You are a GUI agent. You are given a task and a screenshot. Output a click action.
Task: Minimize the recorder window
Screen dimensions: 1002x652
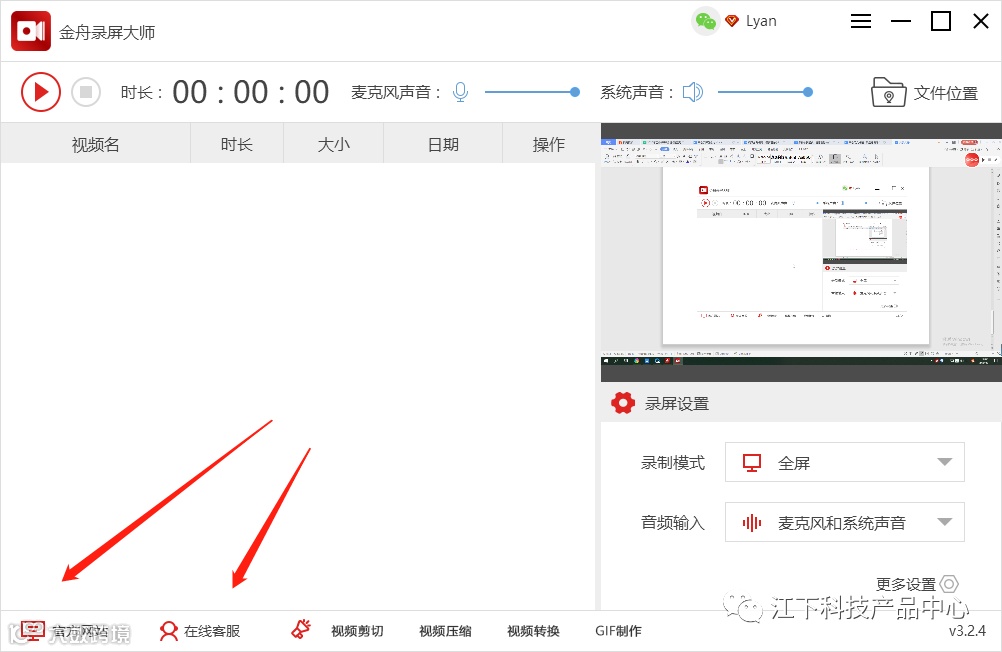(901, 21)
